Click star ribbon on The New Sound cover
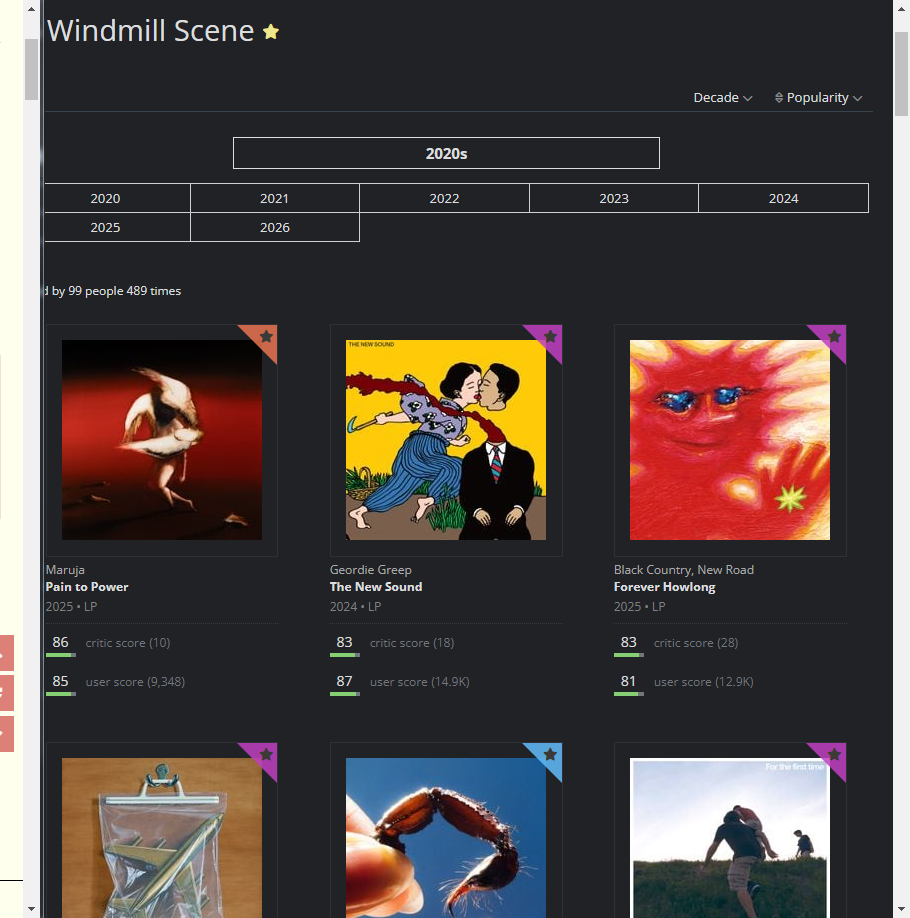Image resolution: width=910 pixels, height=918 pixels. pos(550,337)
